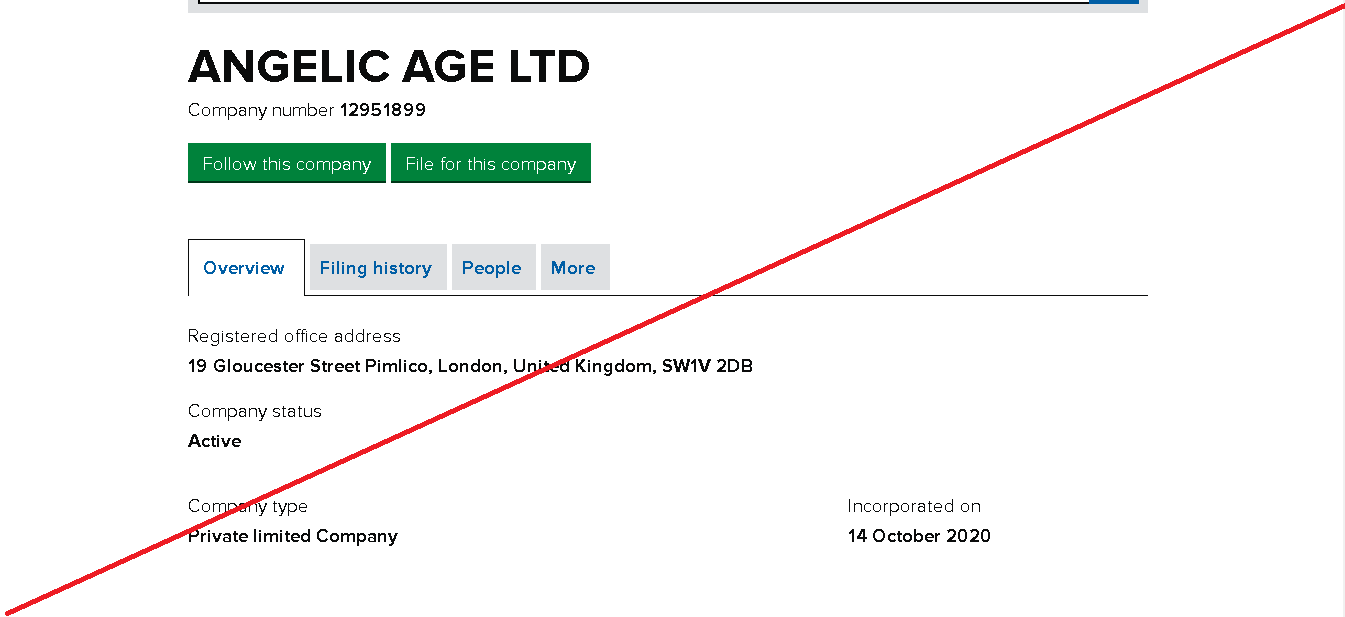Click the company number 12951899

pos(383,110)
